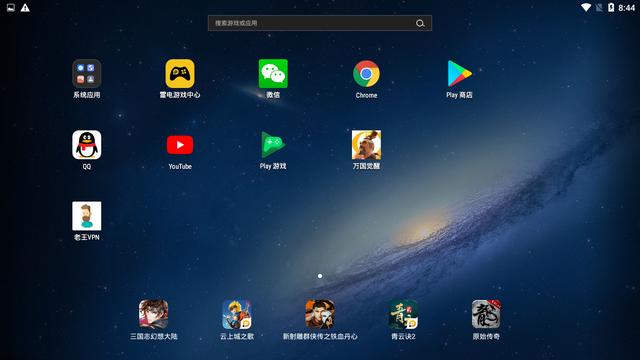Tap the 8:44 clock
640x360 pixels.
click(x=627, y=8)
